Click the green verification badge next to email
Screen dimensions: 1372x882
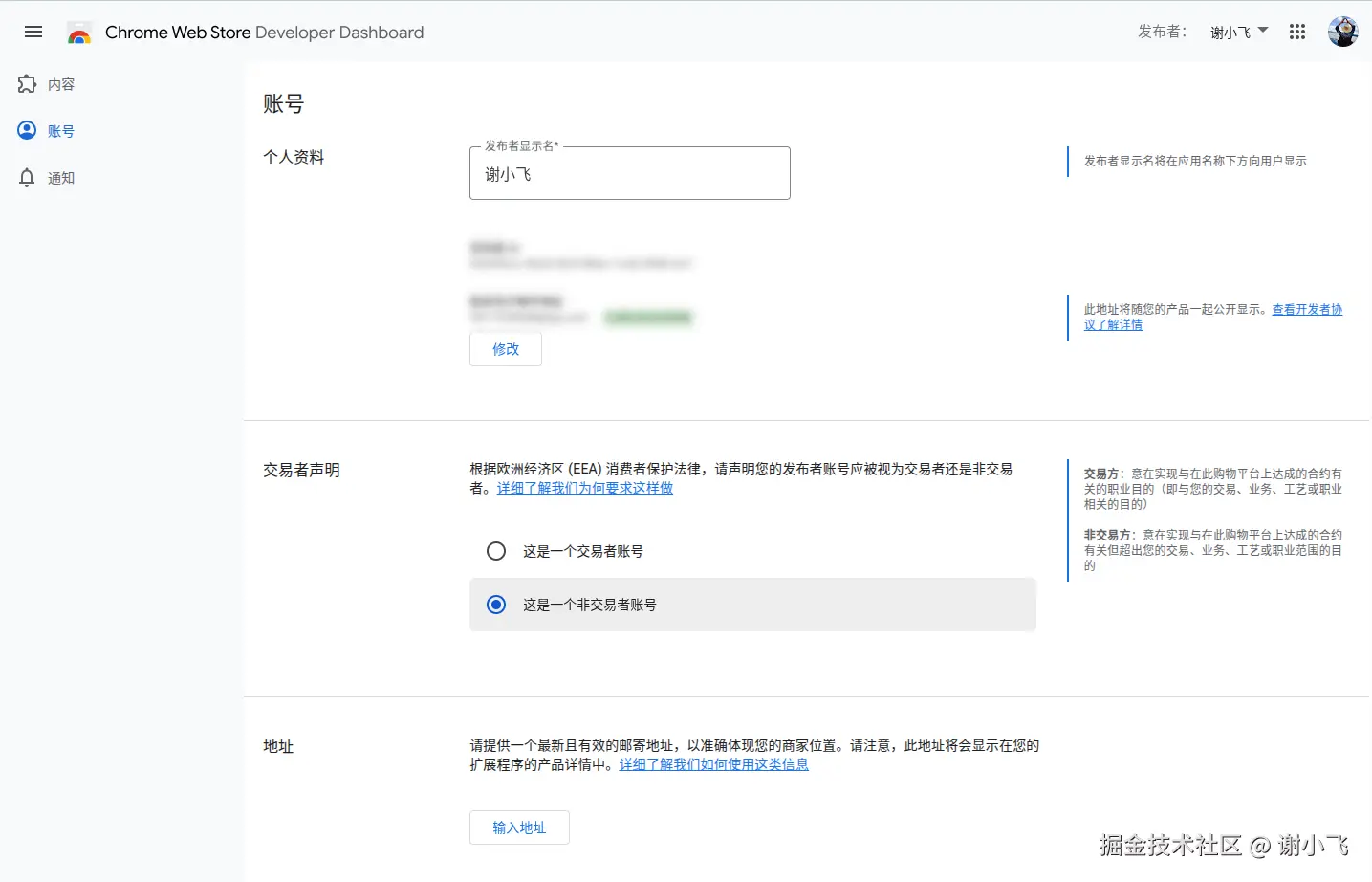click(648, 317)
